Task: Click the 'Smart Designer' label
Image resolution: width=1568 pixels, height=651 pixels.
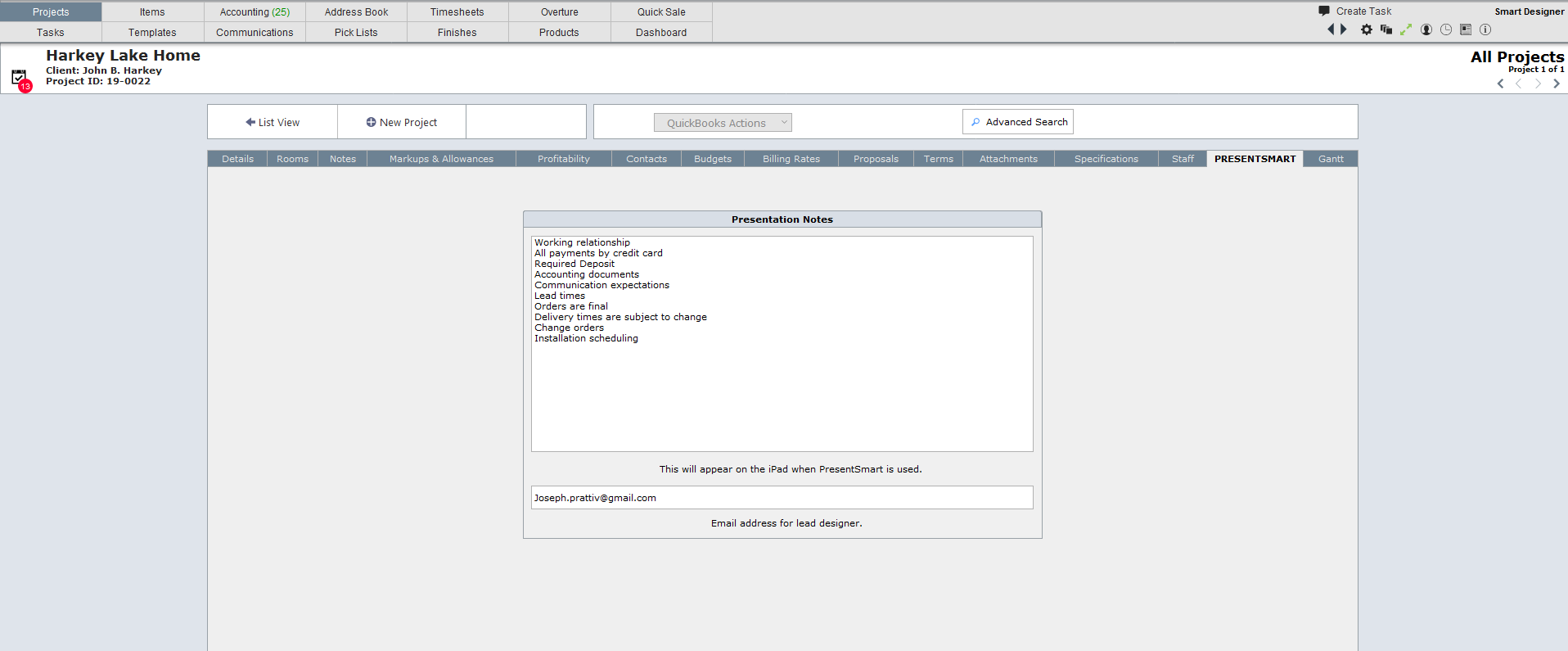Action: pyautogui.click(x=1529, y=11)
